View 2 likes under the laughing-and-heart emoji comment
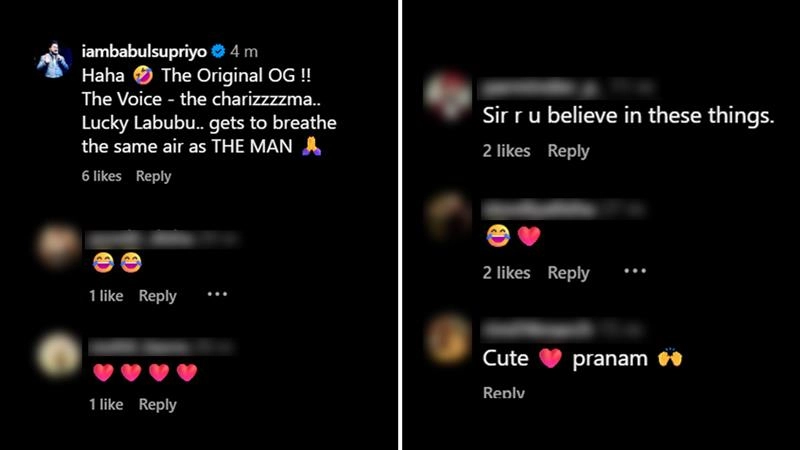 506,272
